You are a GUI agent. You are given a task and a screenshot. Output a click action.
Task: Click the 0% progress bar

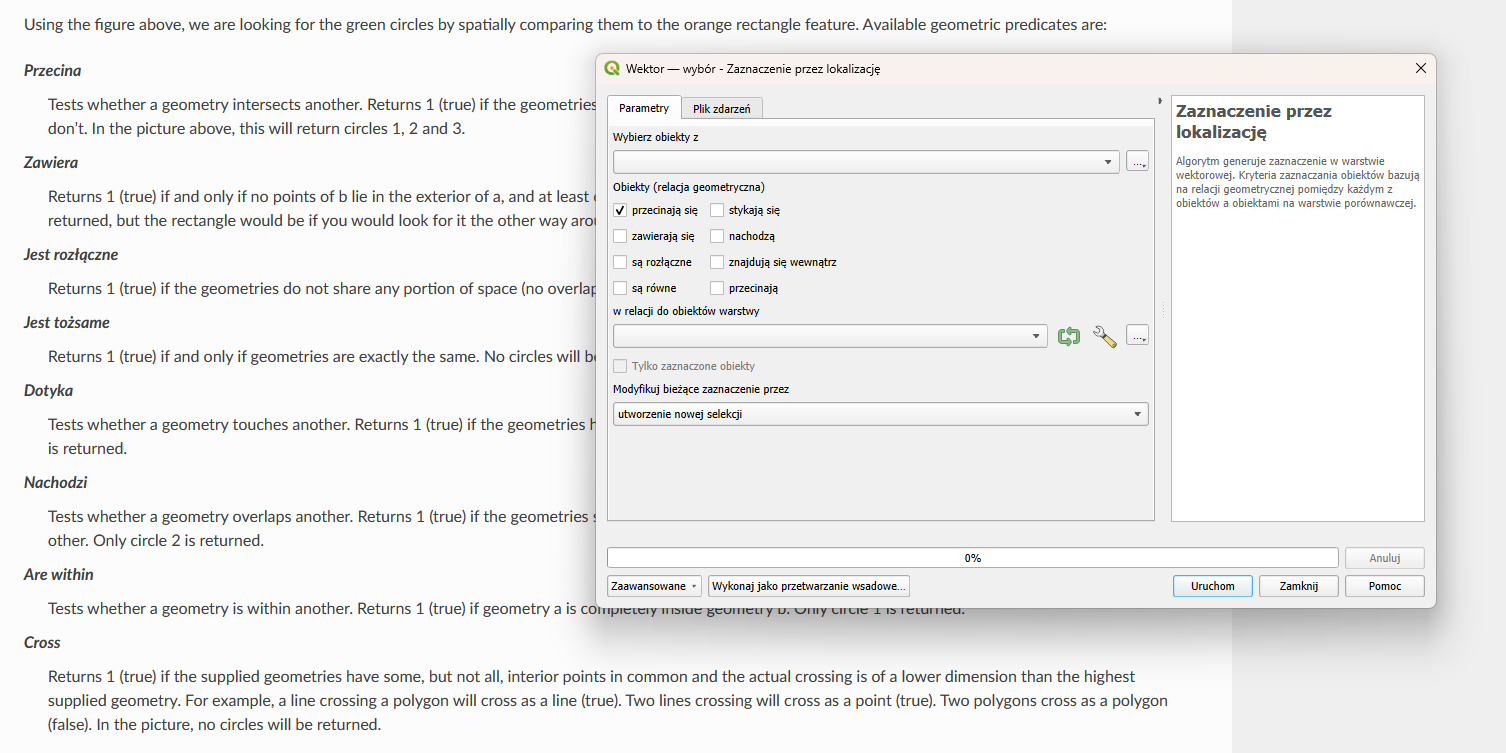click(x=972, y=558)
